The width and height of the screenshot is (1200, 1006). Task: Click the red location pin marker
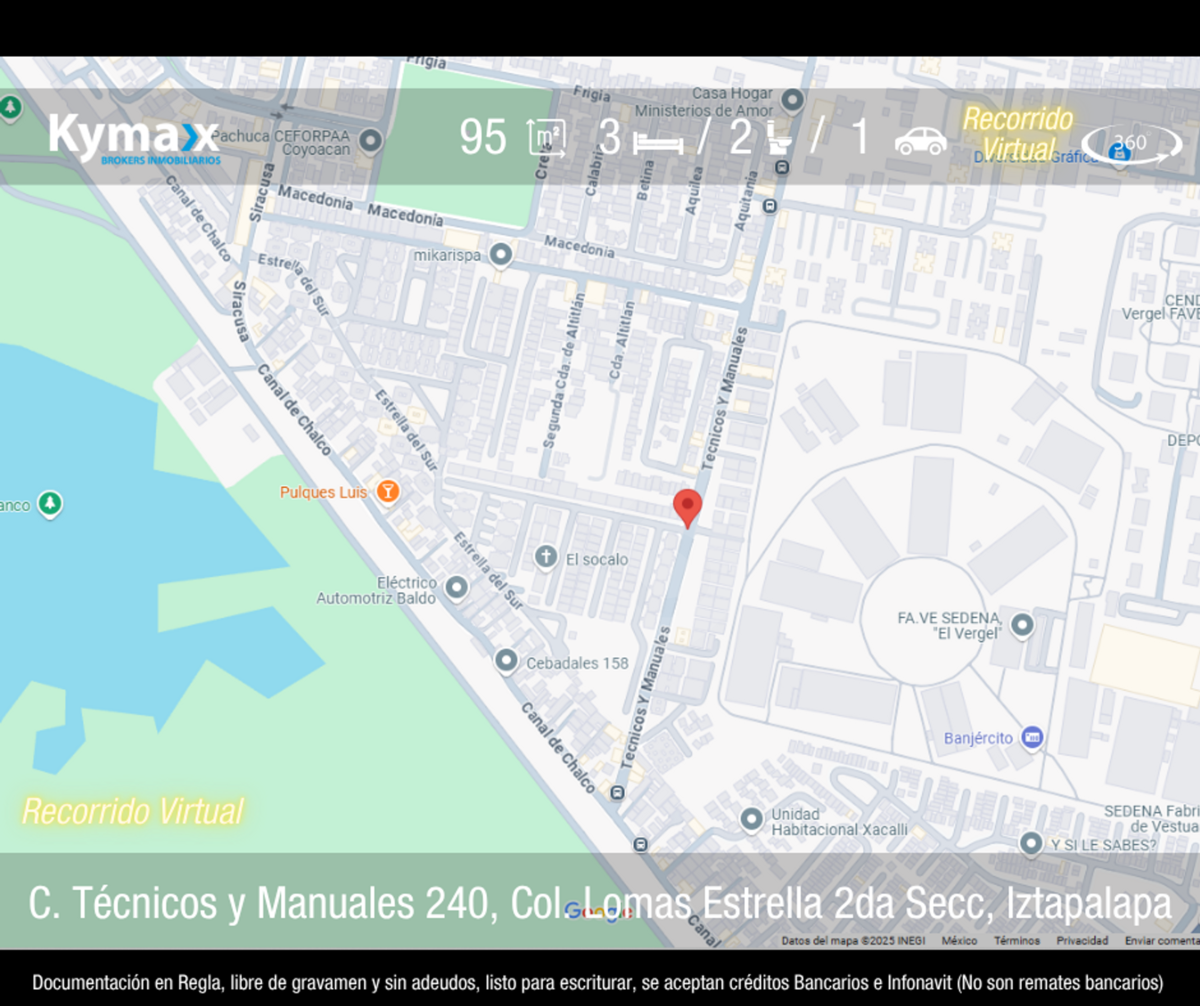(x=687, y=508)
